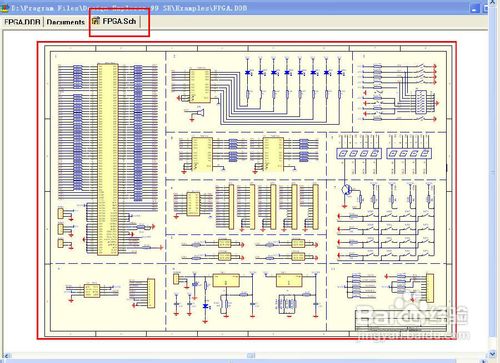This screenshot has height=363, width=500.
Task: Select the large FPGA chip component
Action: (108, 159)
